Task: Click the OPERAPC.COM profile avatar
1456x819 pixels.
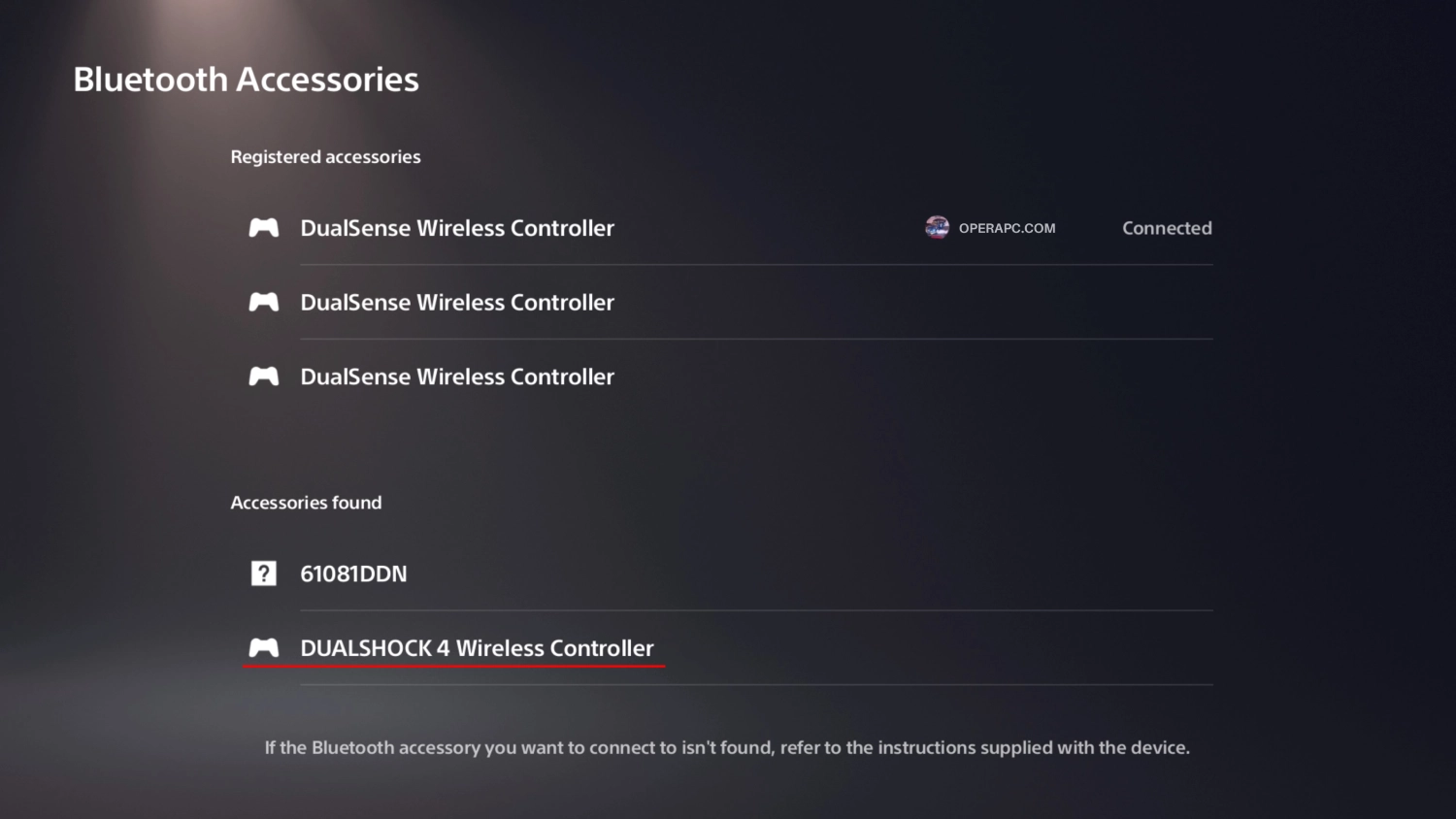Action: (937, 228)
